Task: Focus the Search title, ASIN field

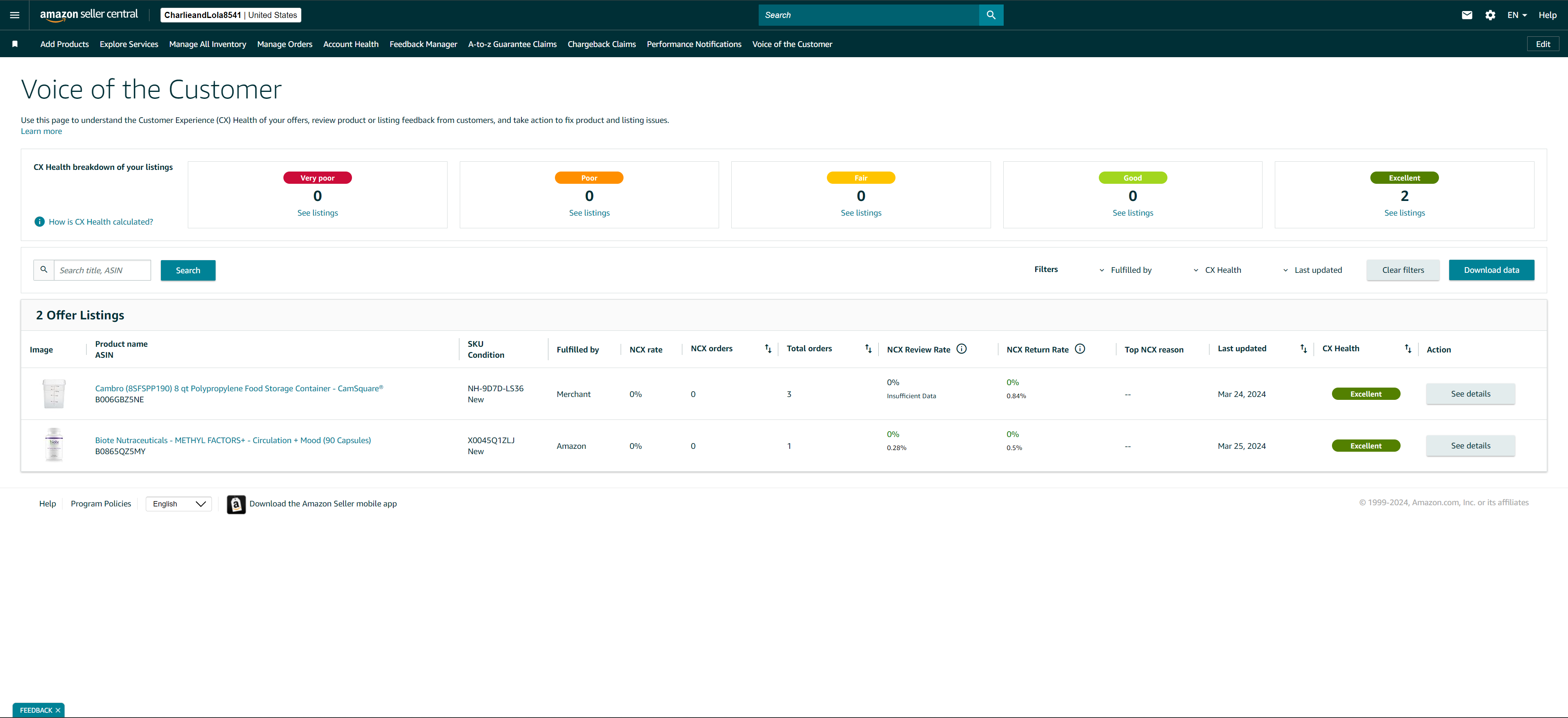Action: click(x=102, y=270)
